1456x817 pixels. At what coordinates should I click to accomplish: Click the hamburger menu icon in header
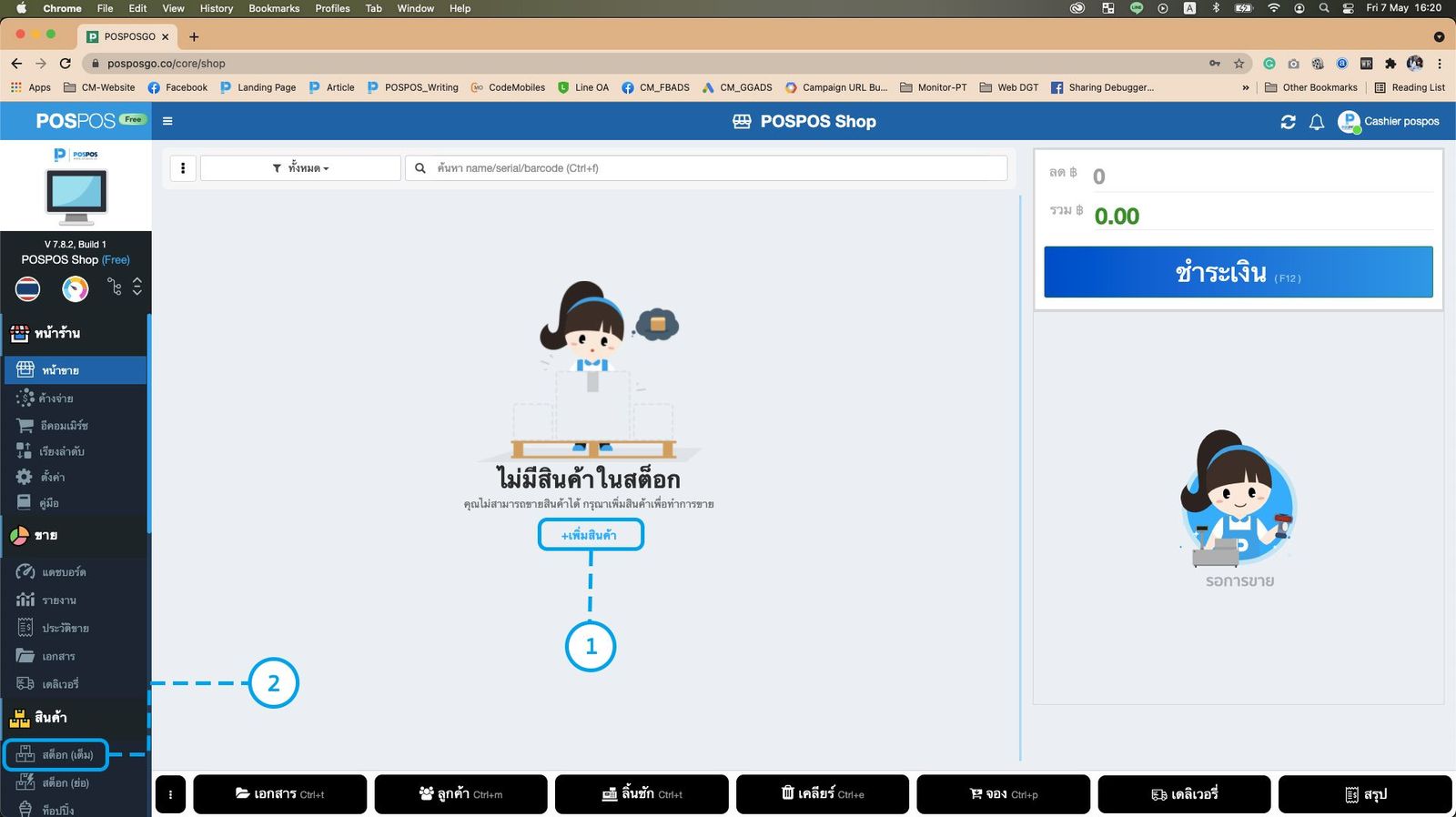tap(167, 121)
